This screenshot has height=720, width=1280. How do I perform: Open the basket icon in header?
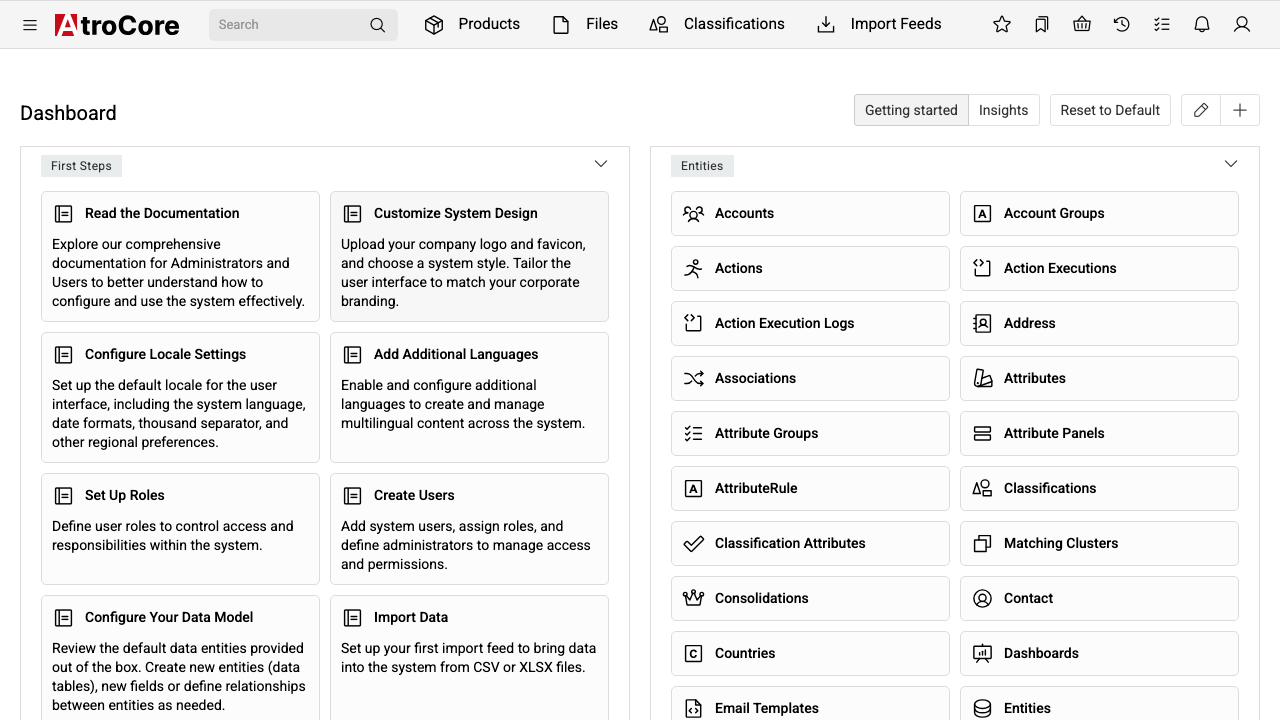[x=1082, y=25]
